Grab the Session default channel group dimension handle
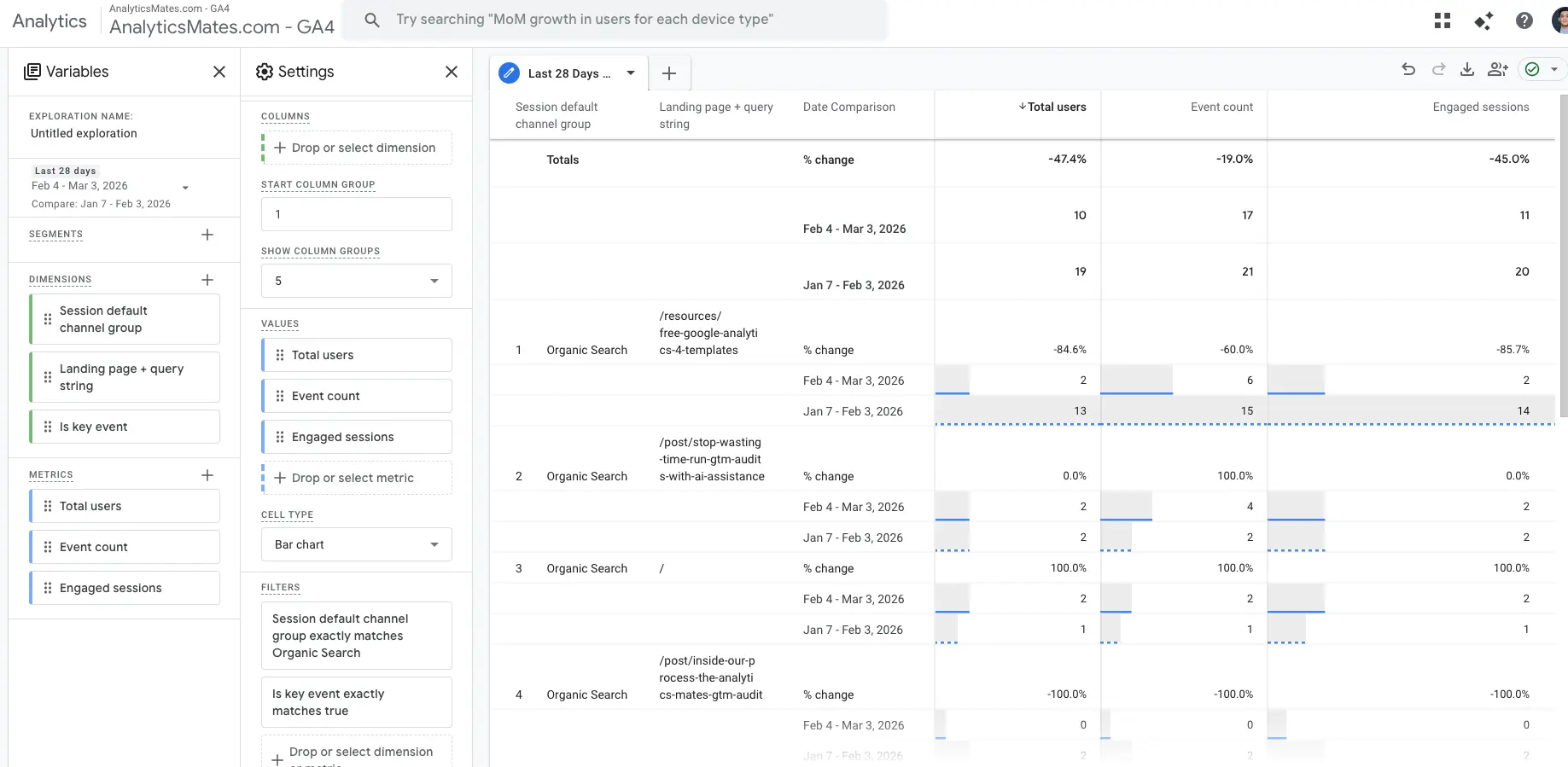Viewport: 1568px width, 767px height. (x=48, y=319)
